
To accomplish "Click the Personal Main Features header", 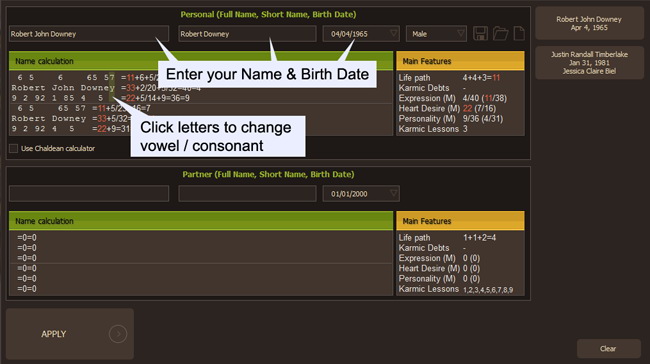I will 460,61.
